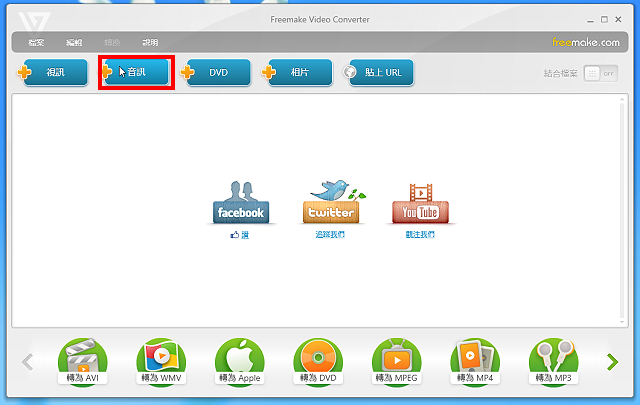Choose the 轉為 Apple output icon
Image resolution: width=640 pixels, height=405 pixels.
coord(240,361)
